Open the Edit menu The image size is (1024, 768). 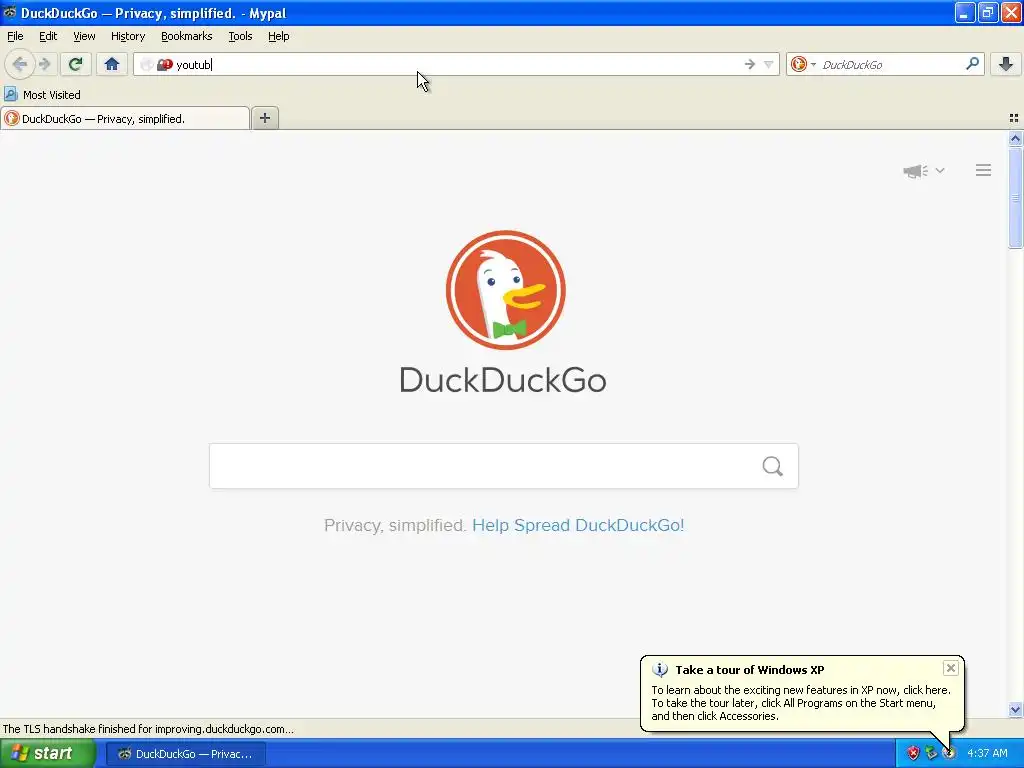tap(48, 37)
